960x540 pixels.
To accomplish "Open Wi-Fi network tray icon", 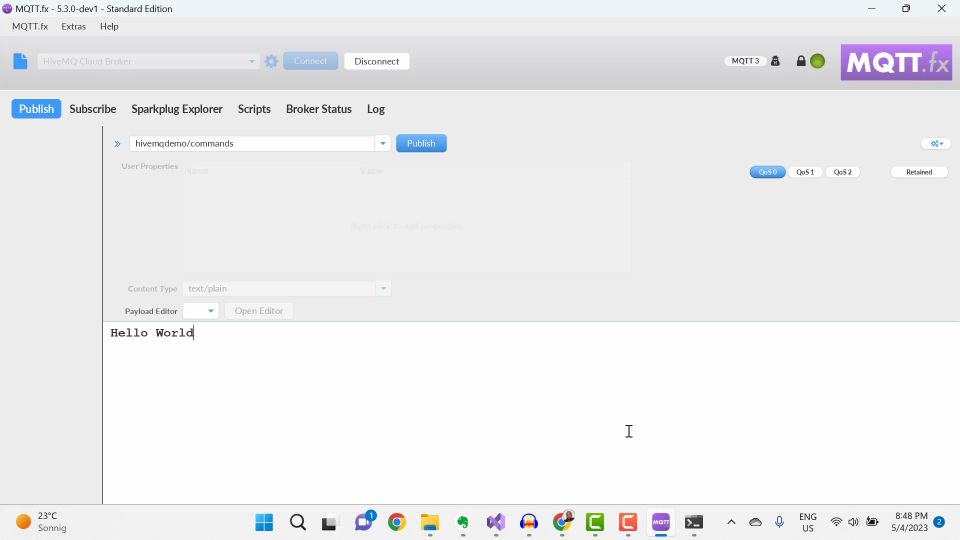I will pyautogui.click(x=836, y=522).
